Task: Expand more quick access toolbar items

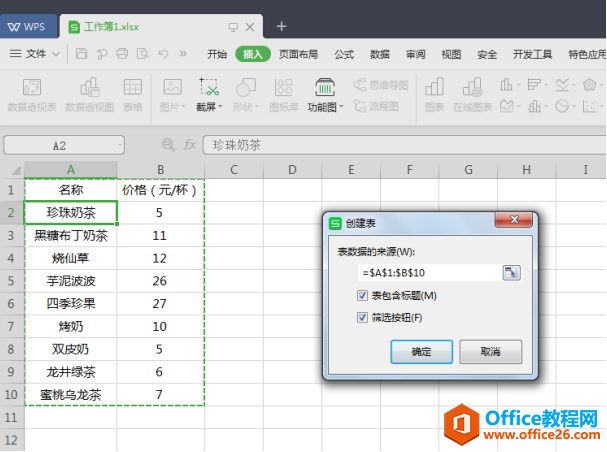Action: click(183, 53)
